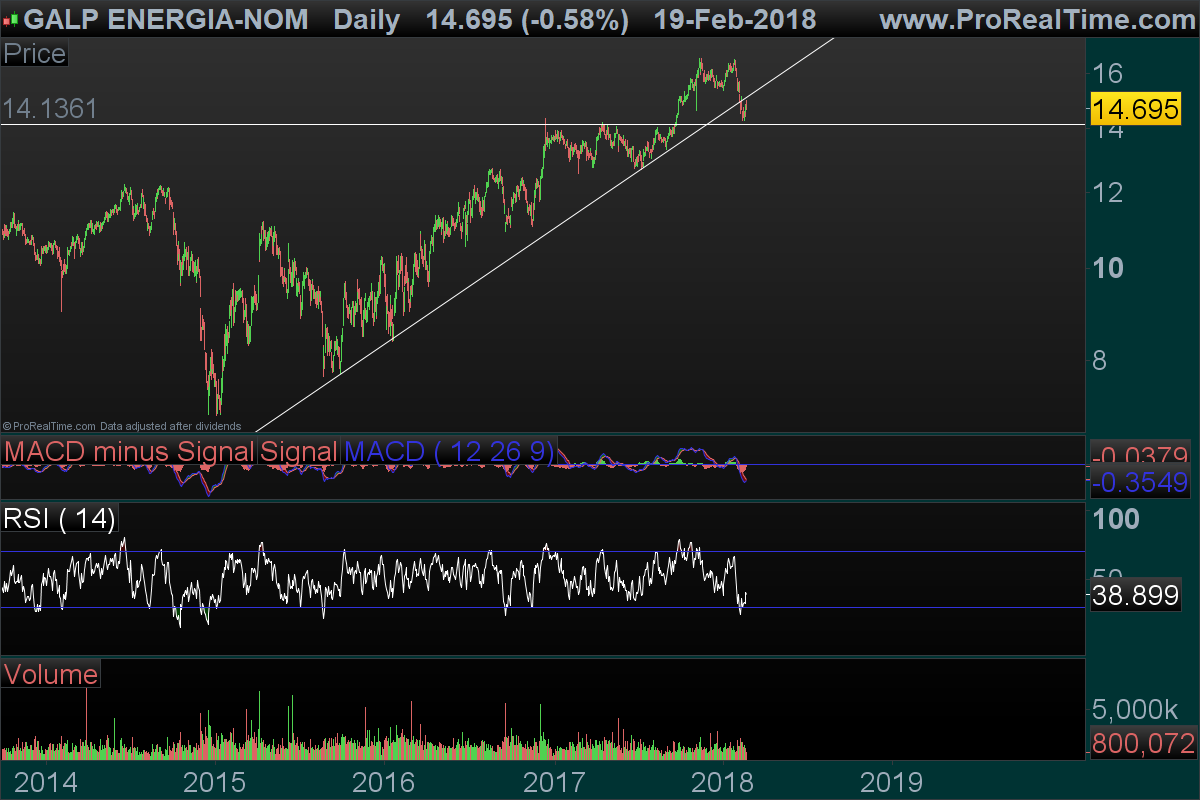Click the 100 level on RSI axis
The image size is (1200, 800).
1114,518
